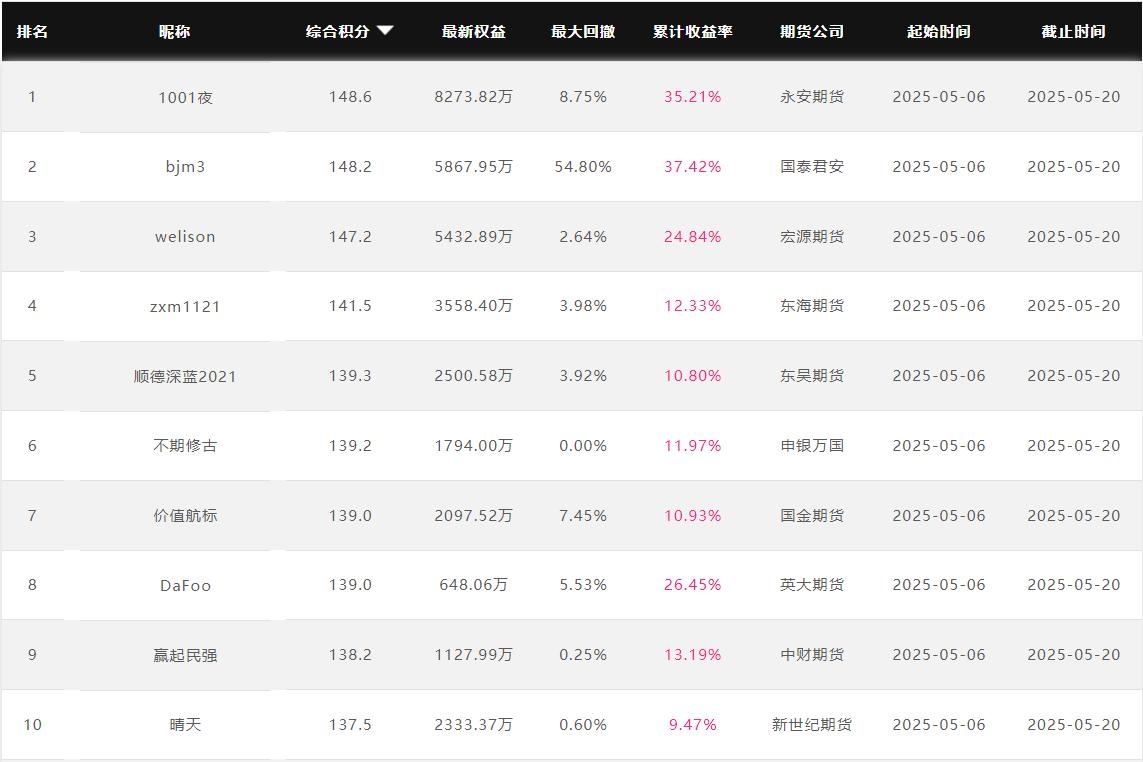Image resolution: width=1143 pixels, height=762 pixels.
Task: Open nickname 晴天
Action: [185, 725]
